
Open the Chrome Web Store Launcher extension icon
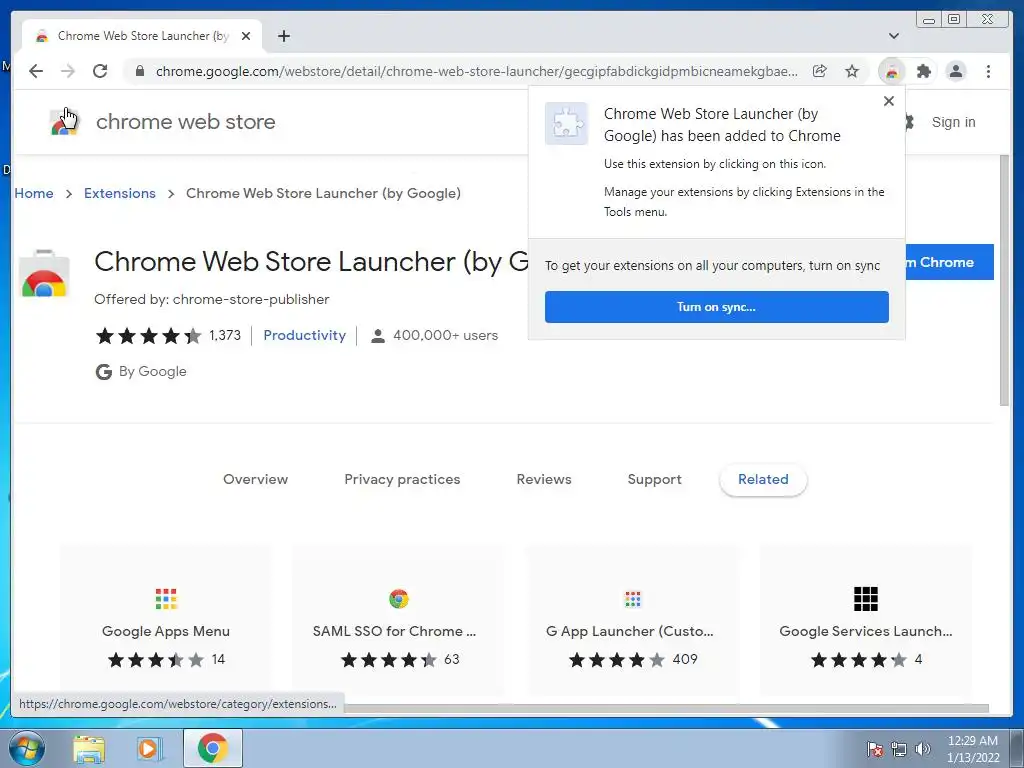click(x=891, y=71)
